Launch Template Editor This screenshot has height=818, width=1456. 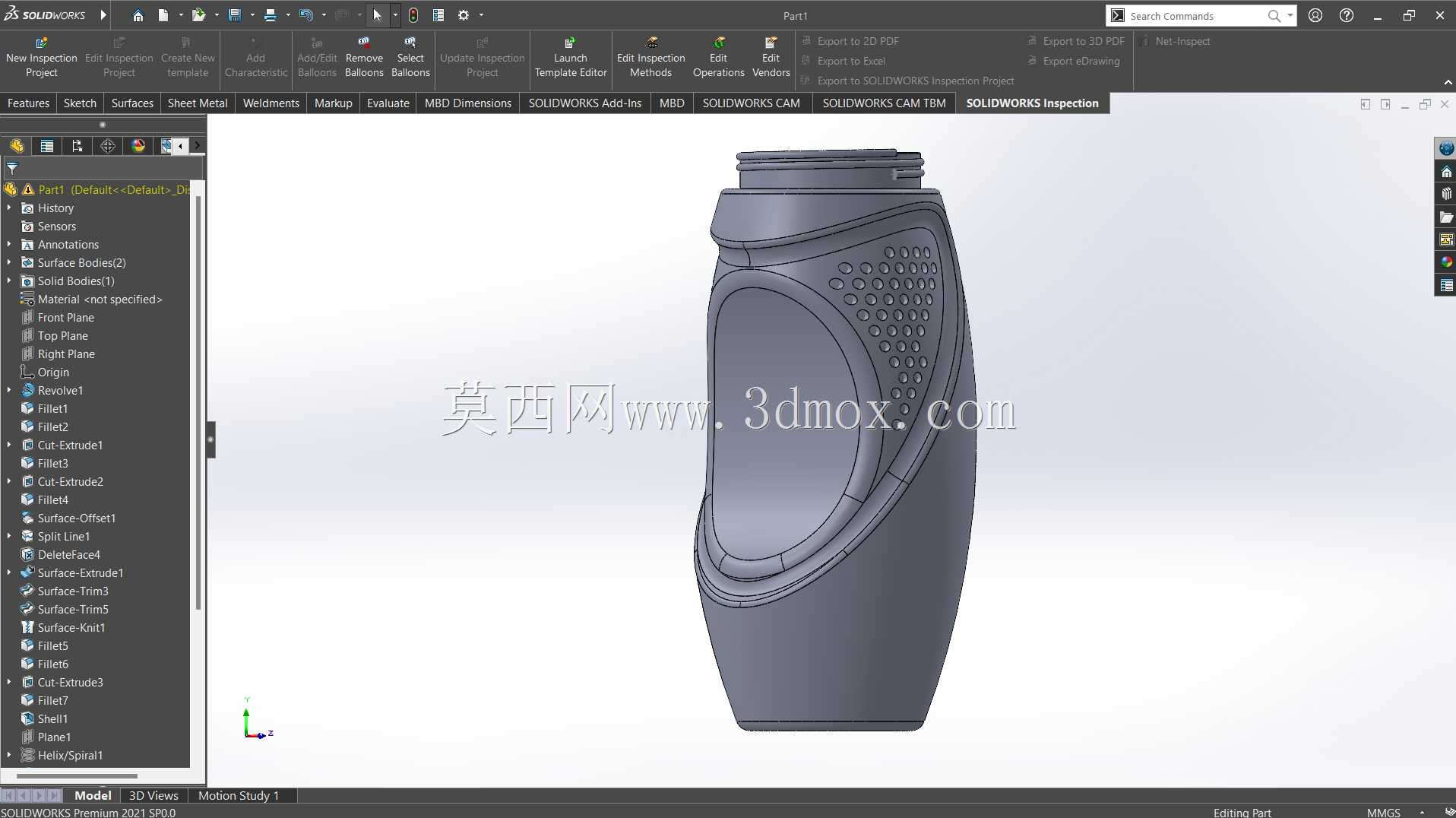coord(571,57)
